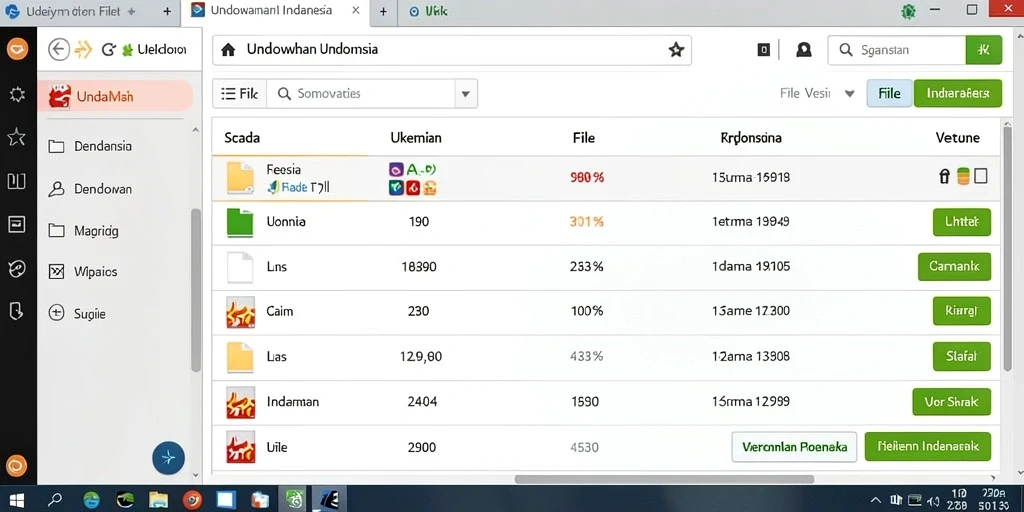
Task: Click the Fleiıenn Indenaraik button
Action: click(x=927, y=447)
